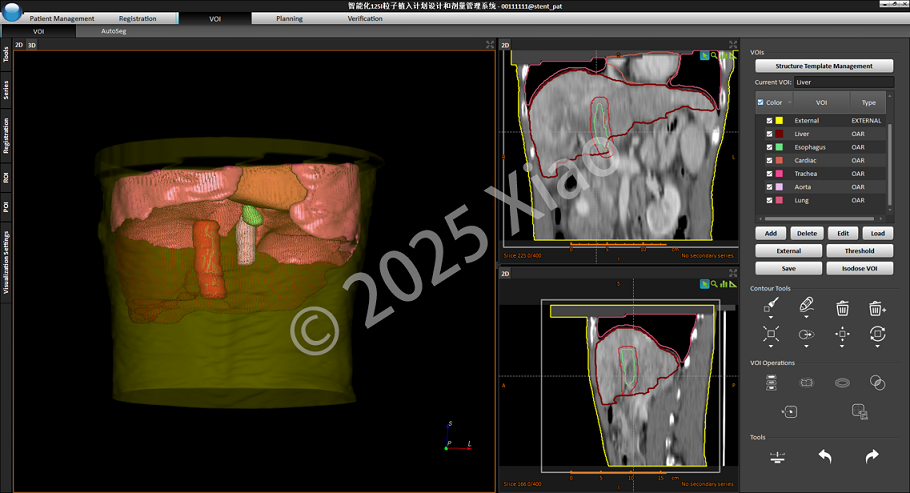Viewport: 910px width, 493px height.
Task: Select the freehand pencil contour tool
Action: [x=806, y=304]
